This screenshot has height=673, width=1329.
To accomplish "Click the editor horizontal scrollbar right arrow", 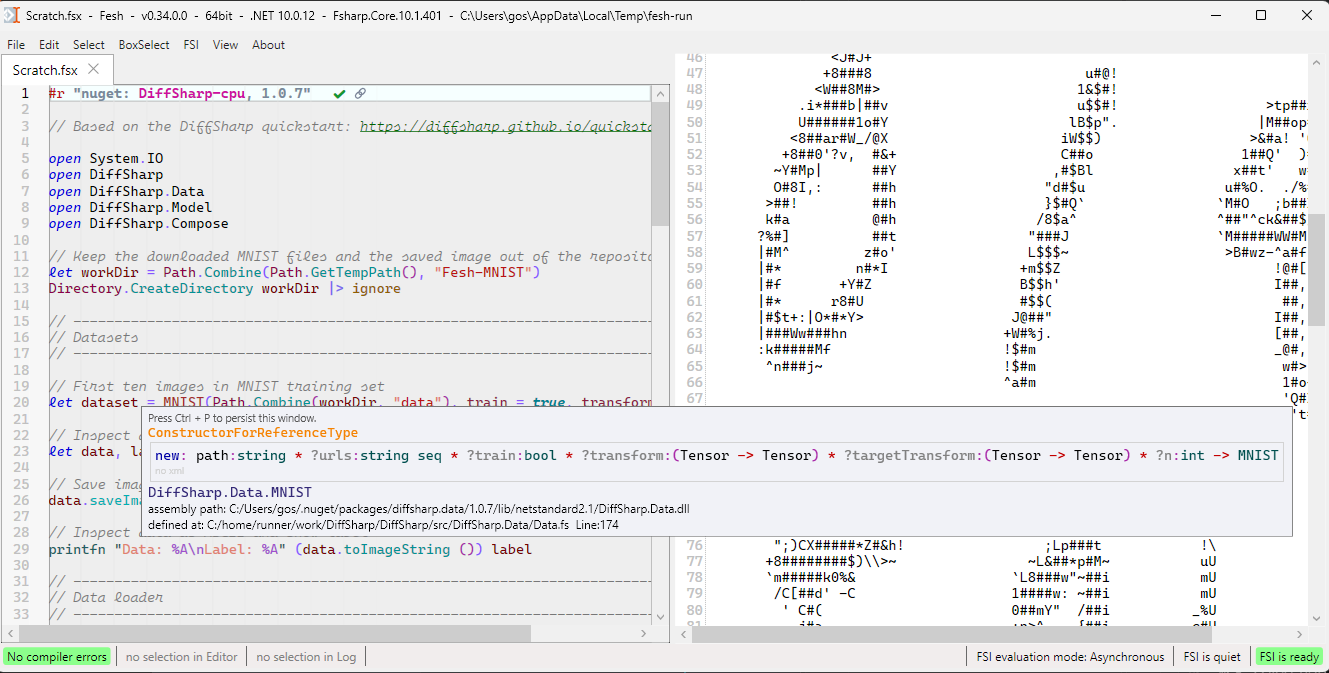I will tap(643, 633).
